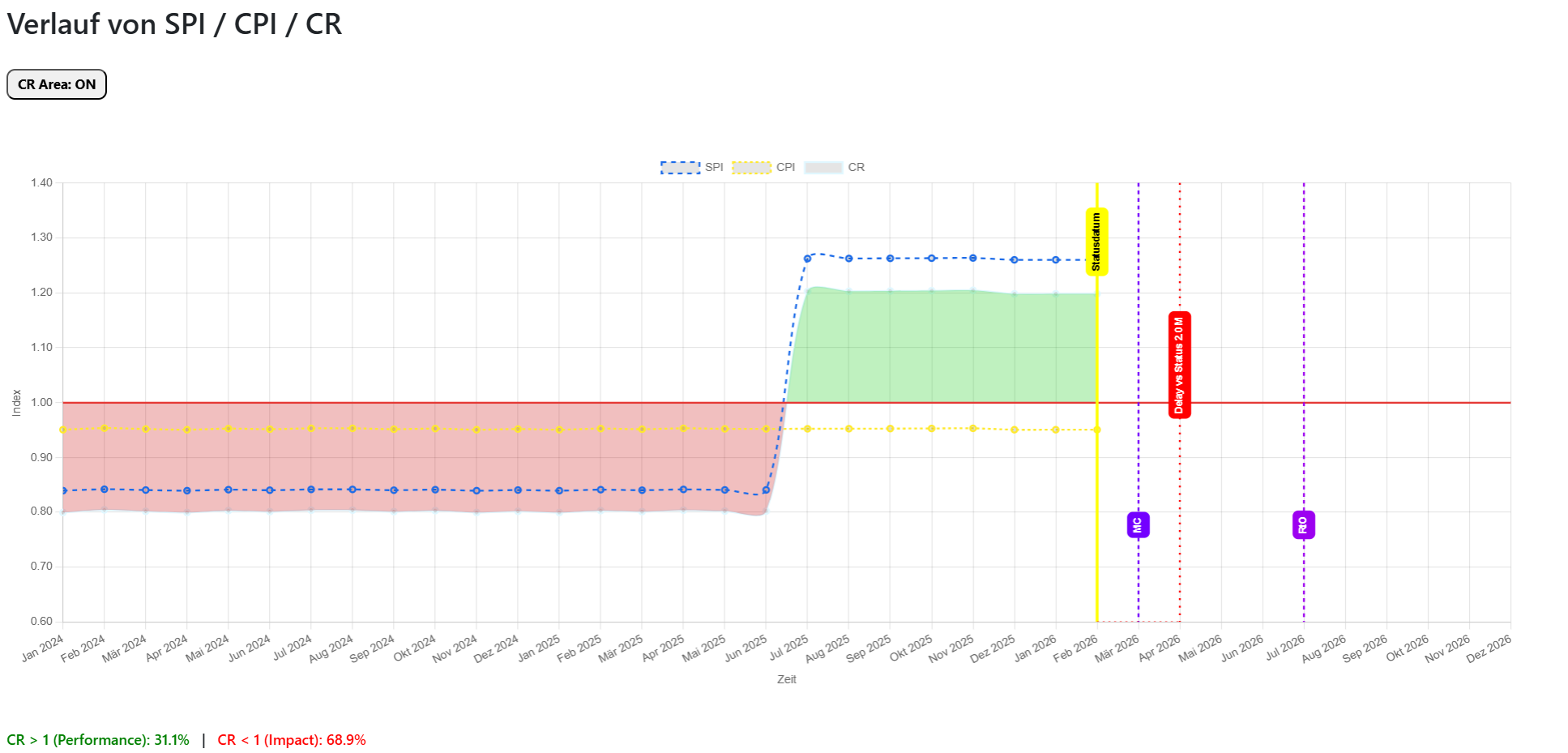Click the CPI point on the Statusdatum line
The height and width of the screenshot is (753, 1568).
tap(1097, 430)
